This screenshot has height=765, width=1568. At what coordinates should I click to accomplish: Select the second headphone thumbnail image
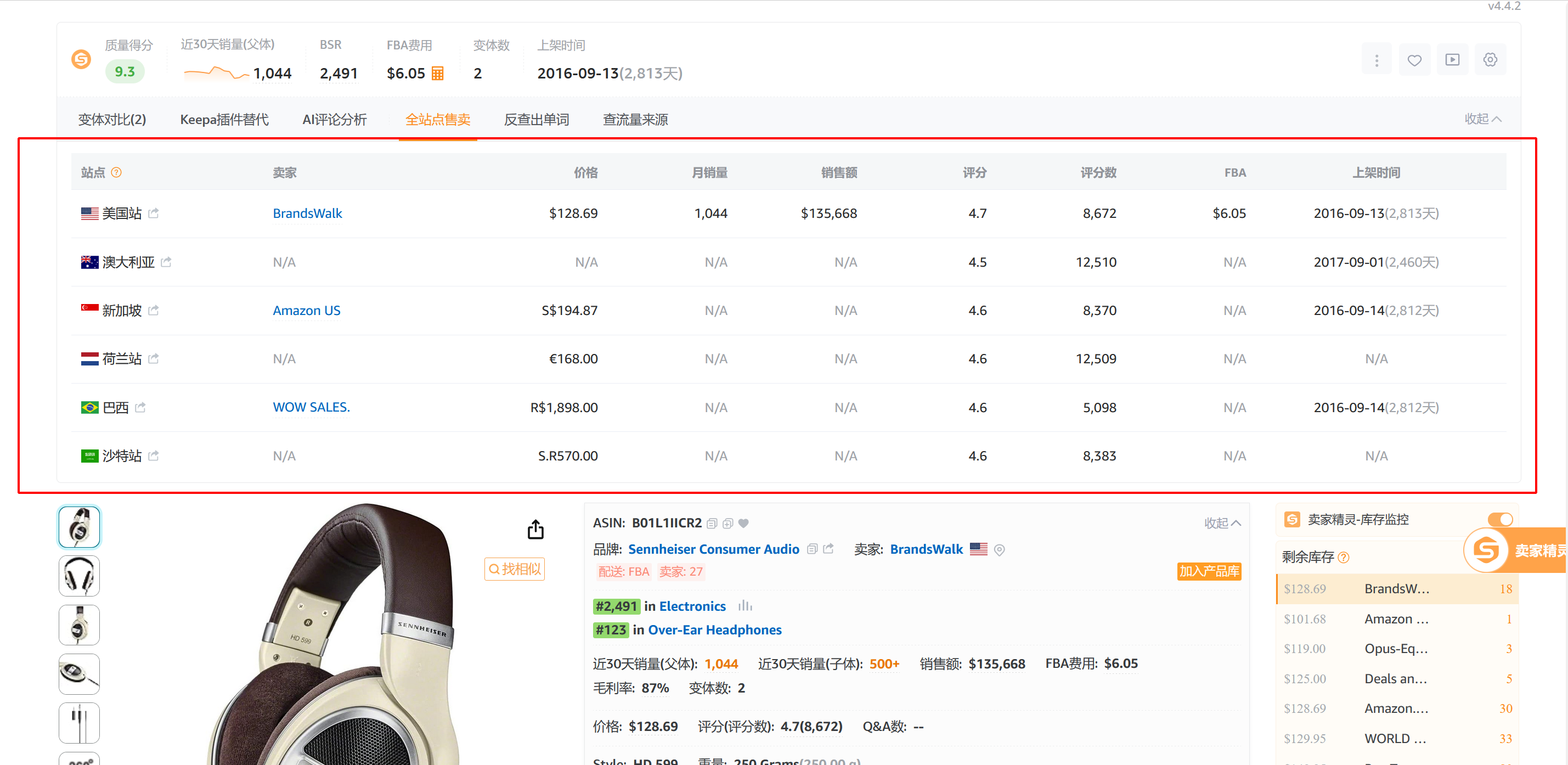pyautogui.click(x=79, y=576)
